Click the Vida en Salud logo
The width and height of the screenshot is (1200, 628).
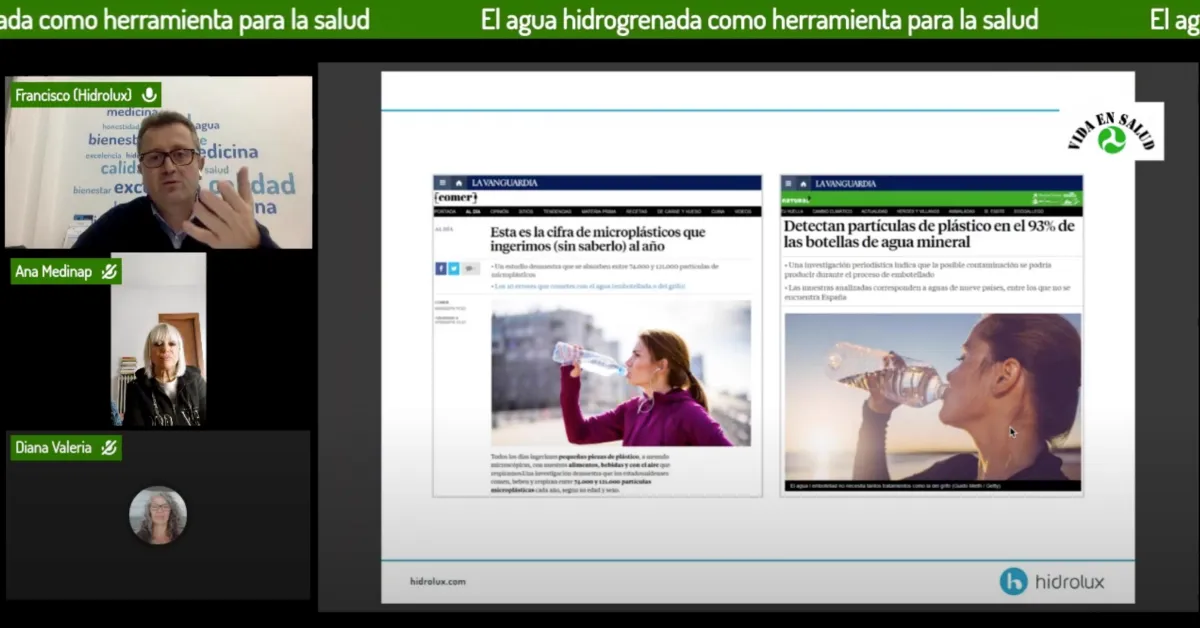pyautogui.click(x=1111, y=131)
